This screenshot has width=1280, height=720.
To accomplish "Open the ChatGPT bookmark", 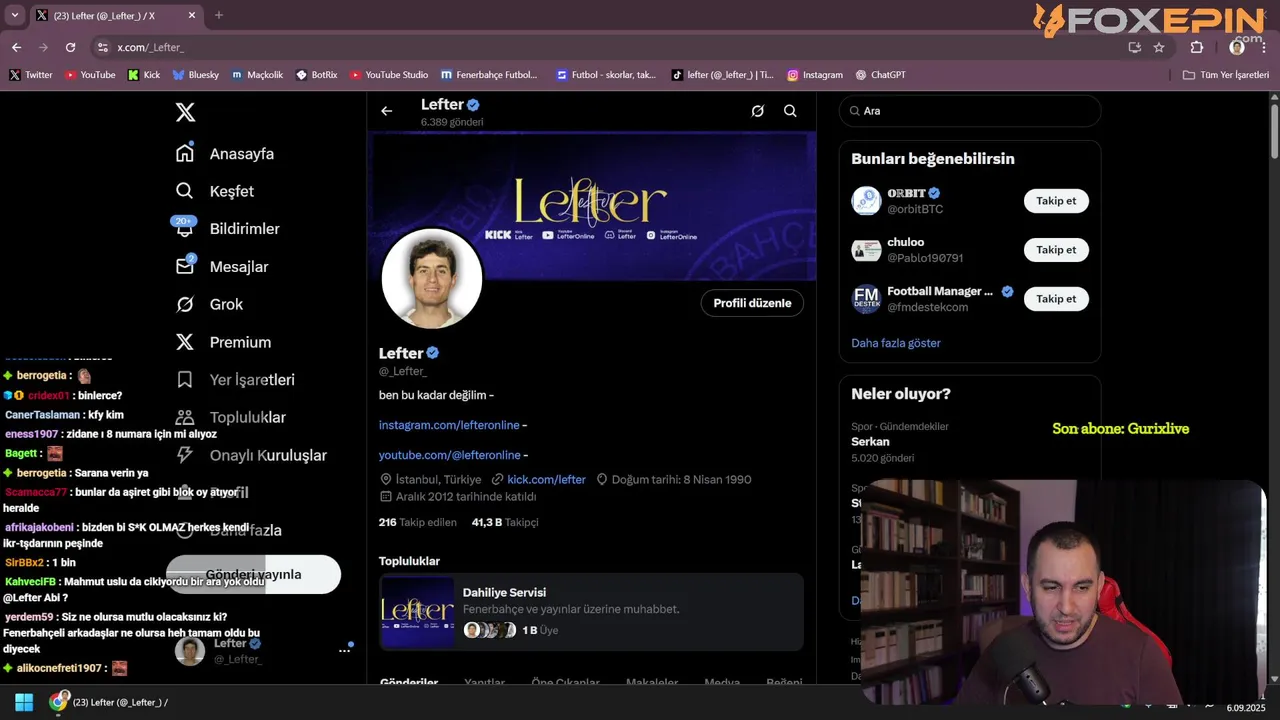I will coord(881,75).
